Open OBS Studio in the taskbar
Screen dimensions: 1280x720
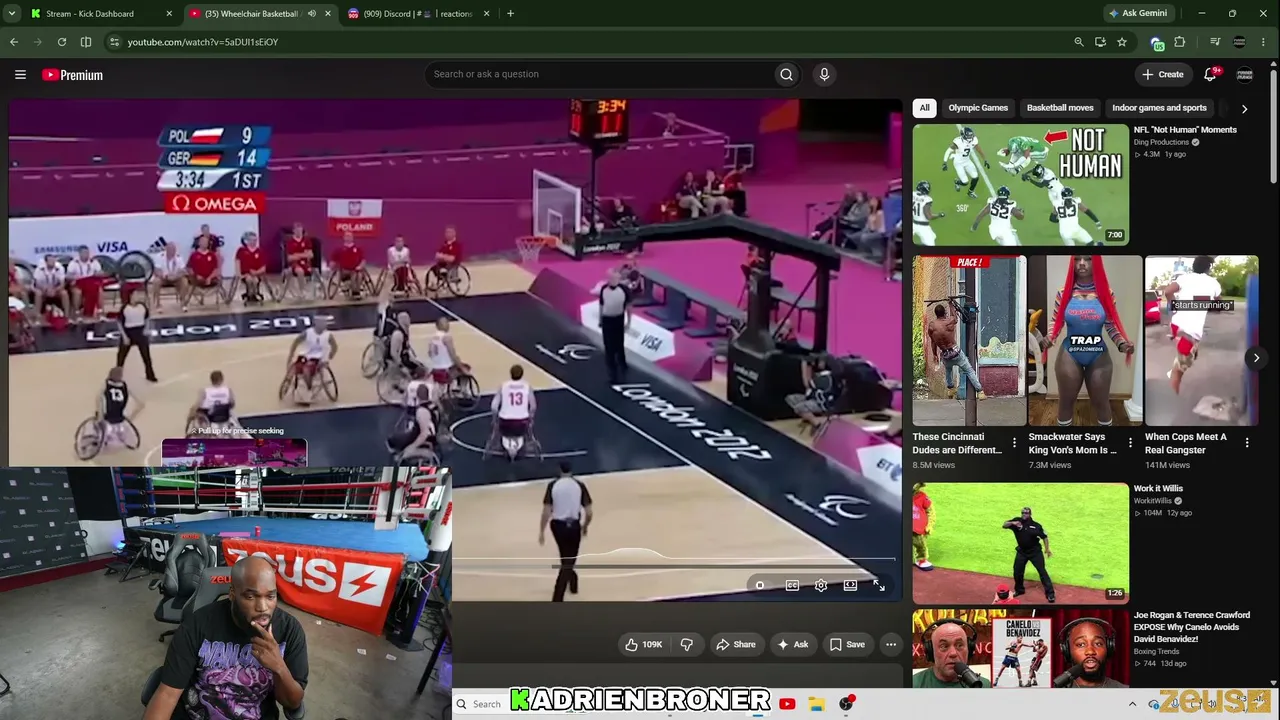coord(847,704)
